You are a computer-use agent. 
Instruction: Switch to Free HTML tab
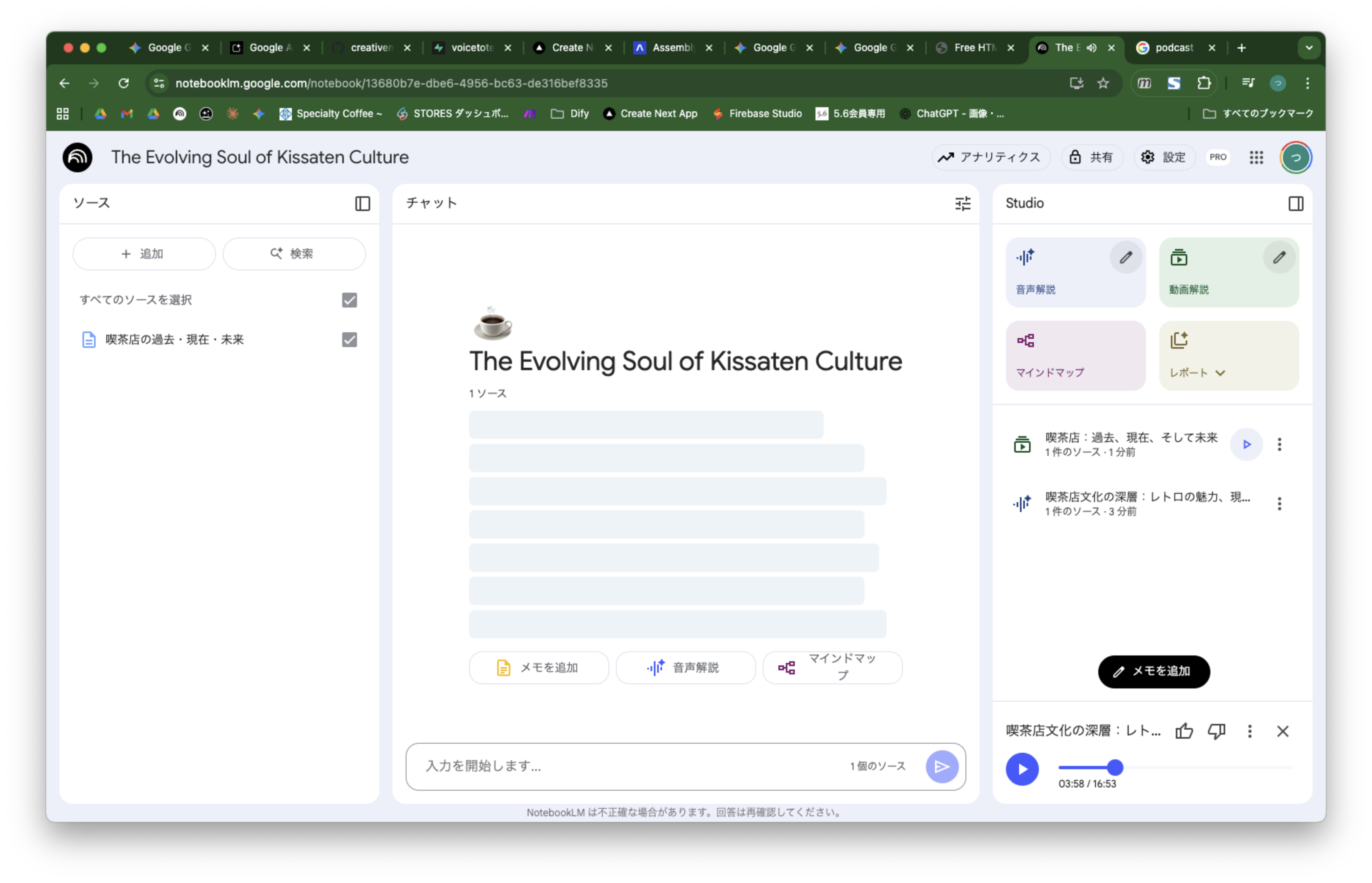pyautogui.click(x=975, y=47)
